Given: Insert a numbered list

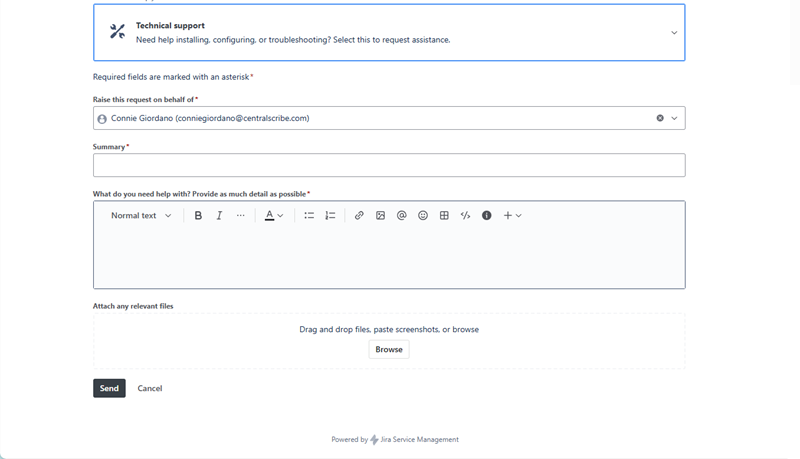Looking at the screenshot, I should pos(330,216).
